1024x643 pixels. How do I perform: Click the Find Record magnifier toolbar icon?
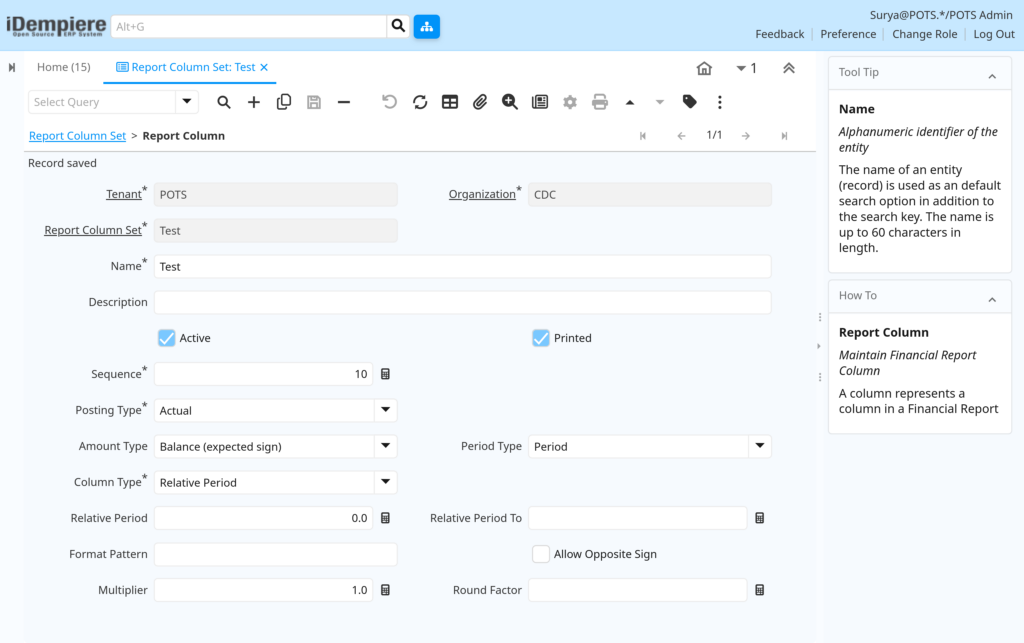click(223, 102)
